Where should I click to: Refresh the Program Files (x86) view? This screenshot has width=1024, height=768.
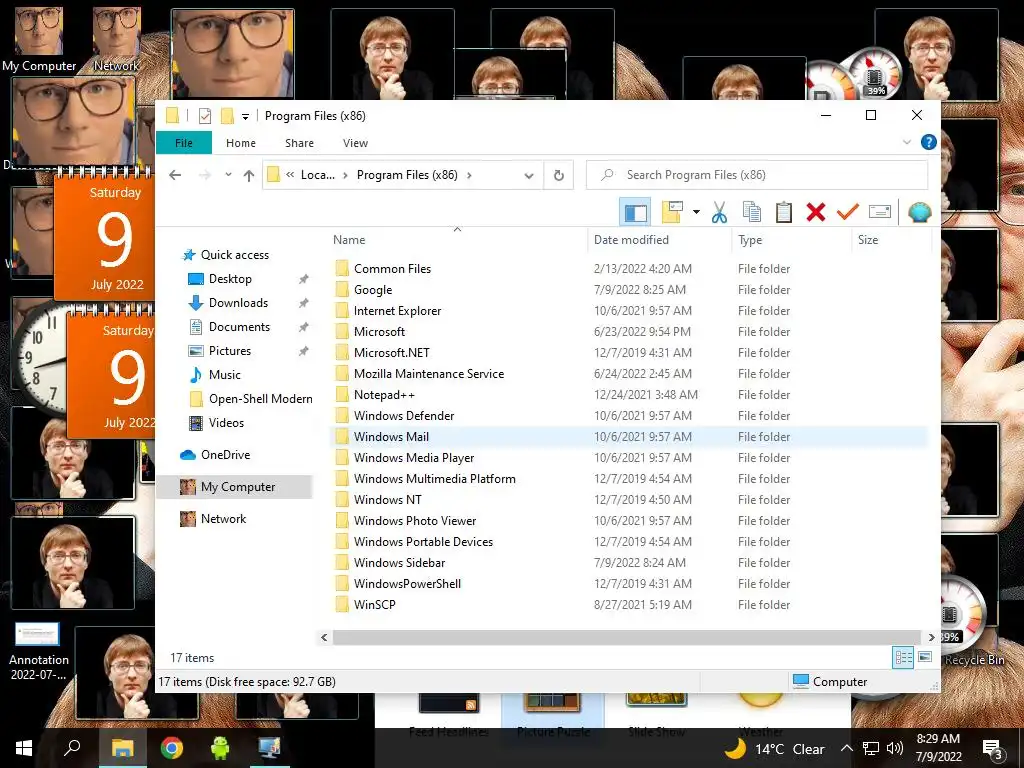point(558,175)
